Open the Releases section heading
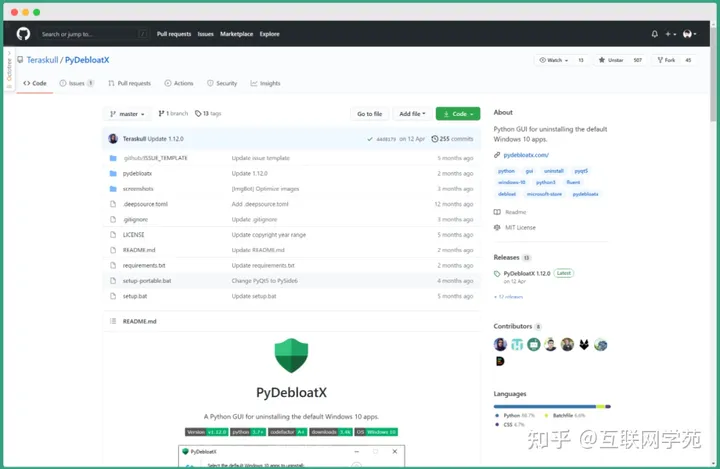 (506, 257)
